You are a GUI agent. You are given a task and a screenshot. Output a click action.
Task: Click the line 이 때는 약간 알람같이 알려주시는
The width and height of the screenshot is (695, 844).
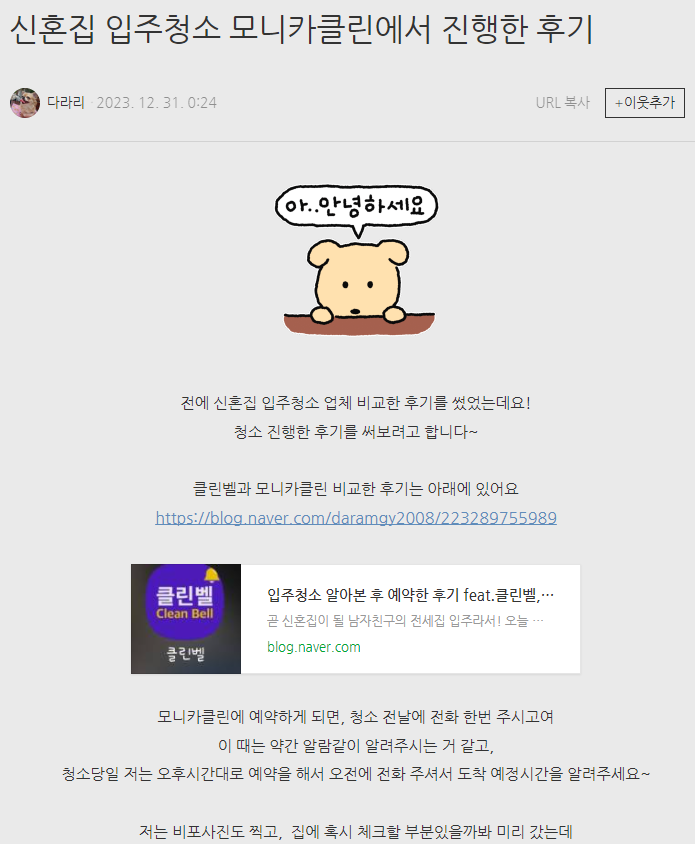pyautogui.click(x=355, y=745)
